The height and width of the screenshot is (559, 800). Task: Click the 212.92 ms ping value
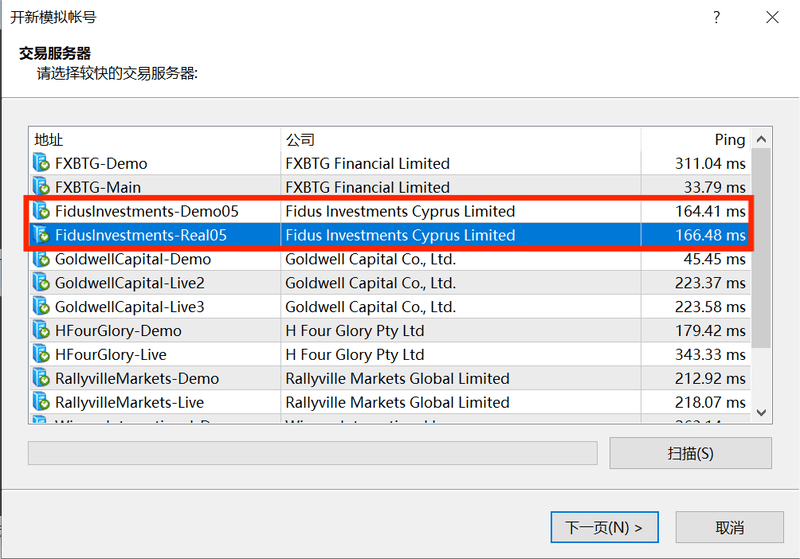pos(710,378)
